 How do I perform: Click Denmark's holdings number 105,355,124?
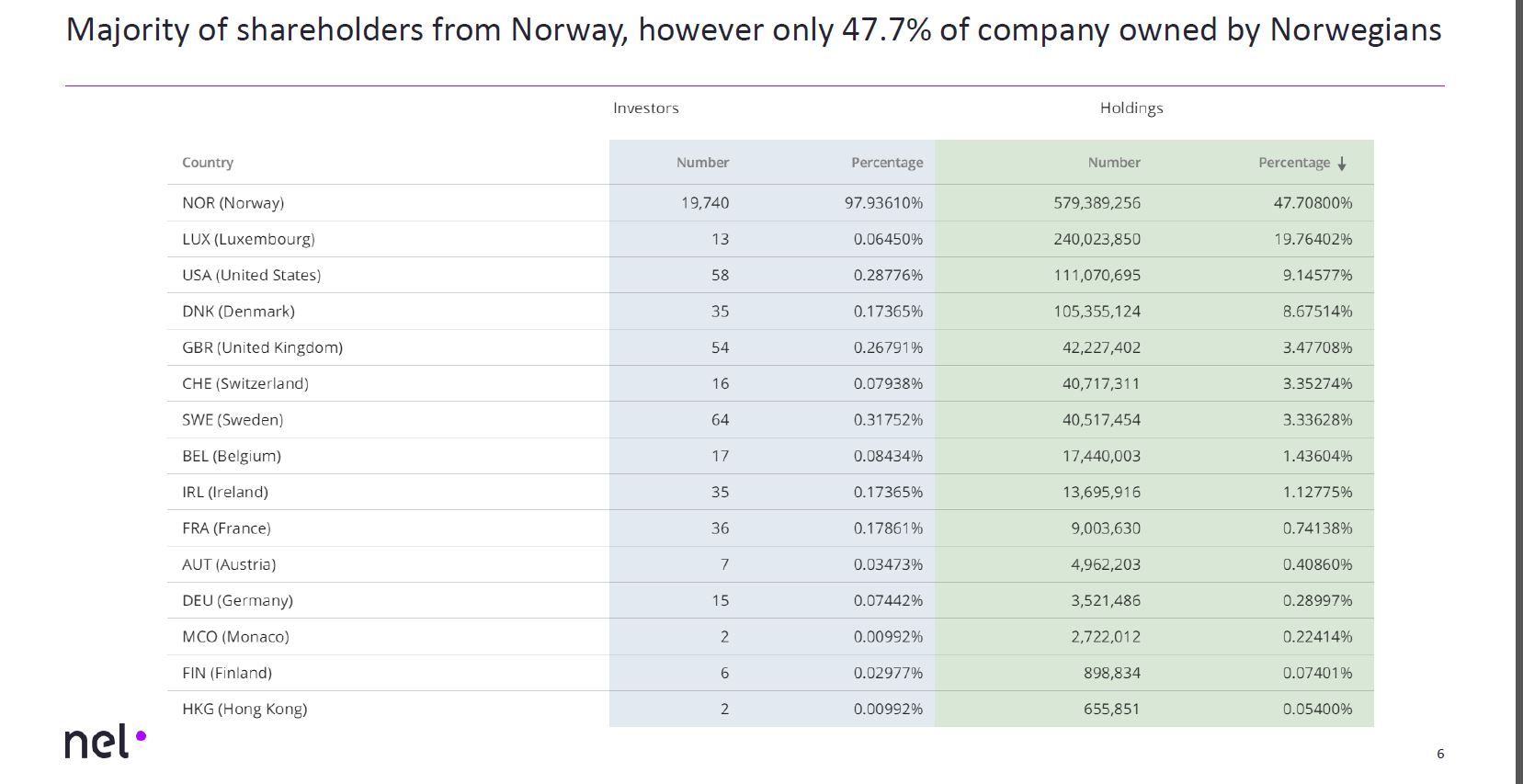pyautogui.click(x=1097, y=312)
